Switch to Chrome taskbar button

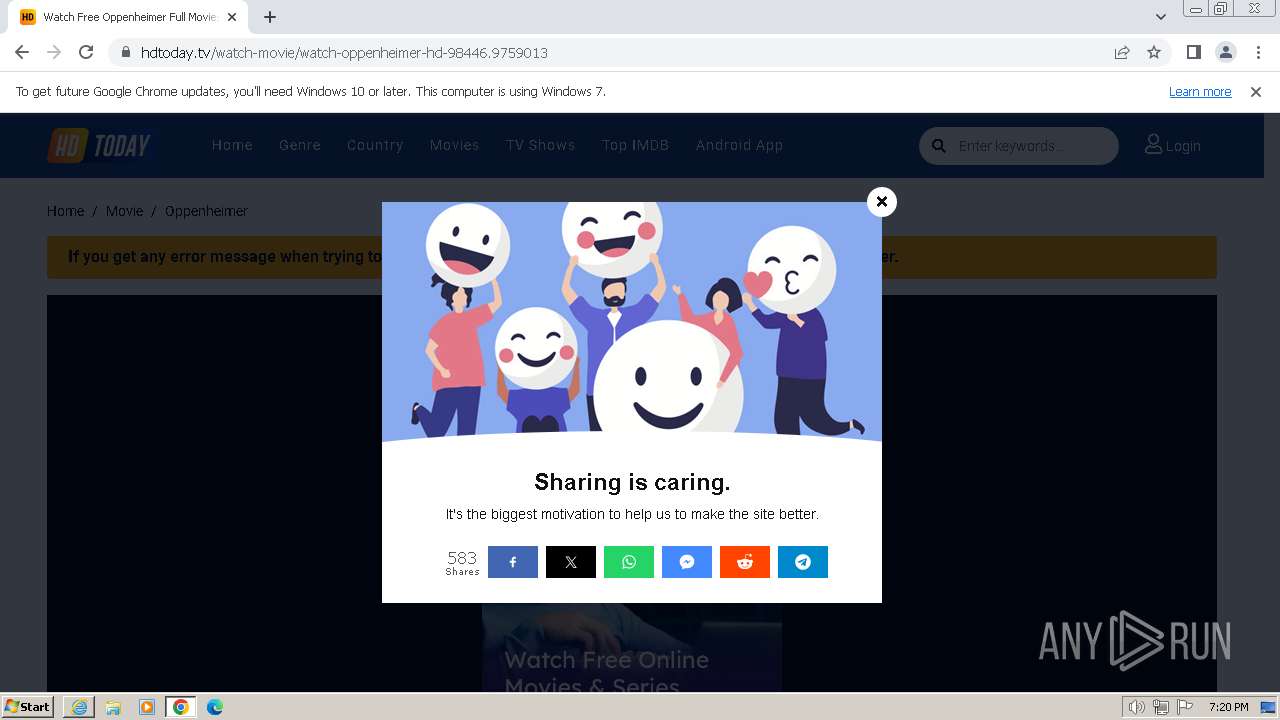coord(181,707)
